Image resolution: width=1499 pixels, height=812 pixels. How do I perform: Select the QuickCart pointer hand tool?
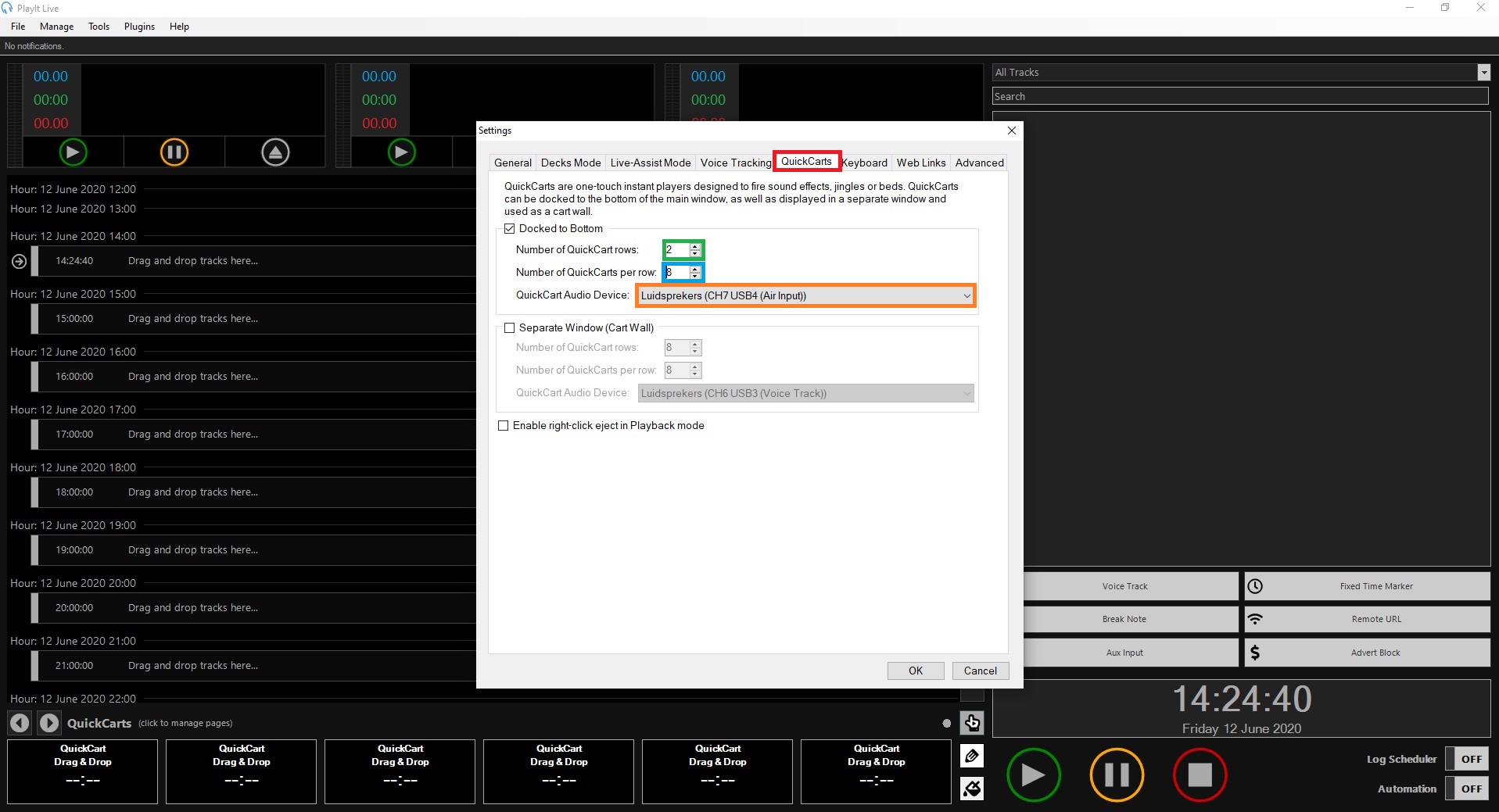(x=972, y=723)
